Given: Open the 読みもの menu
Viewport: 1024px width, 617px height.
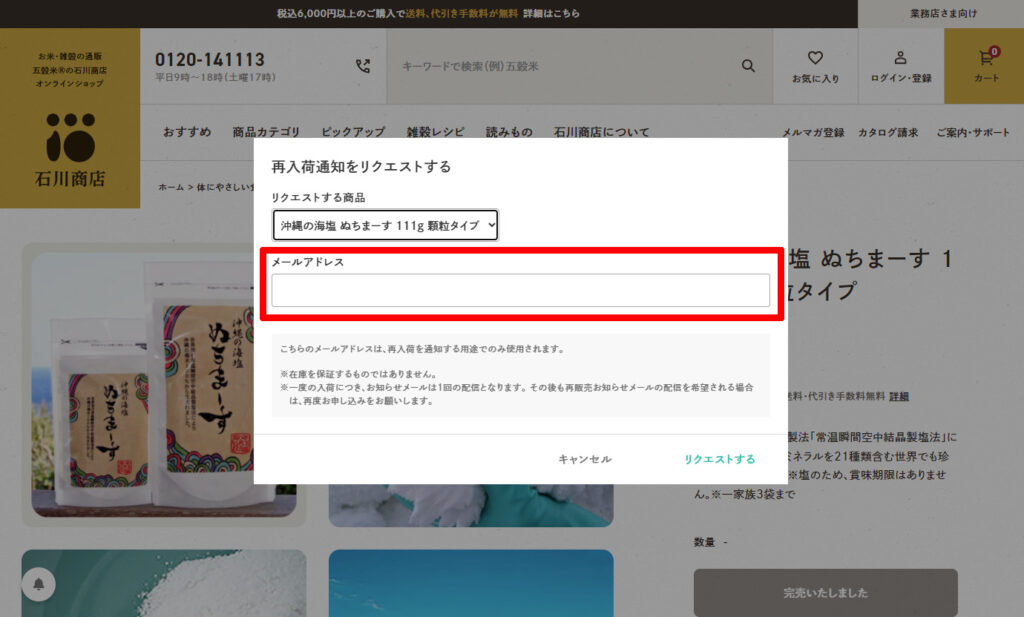Looking at the screenshot, I should click(x=509, y=132).
